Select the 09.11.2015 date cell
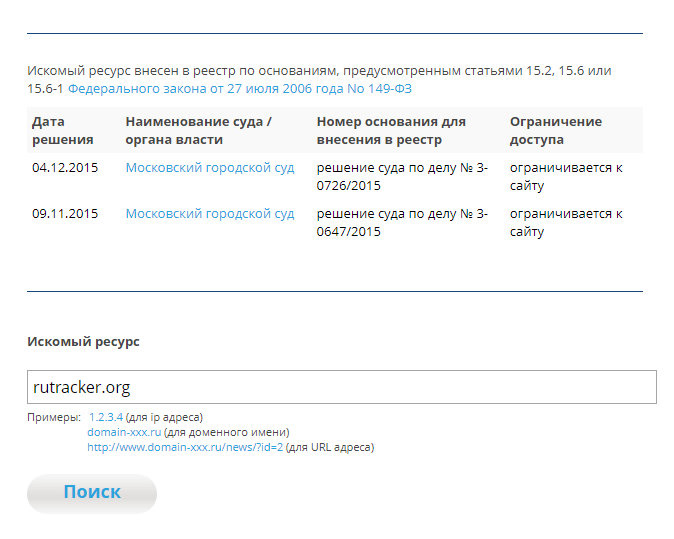 (x=65, y=214)
